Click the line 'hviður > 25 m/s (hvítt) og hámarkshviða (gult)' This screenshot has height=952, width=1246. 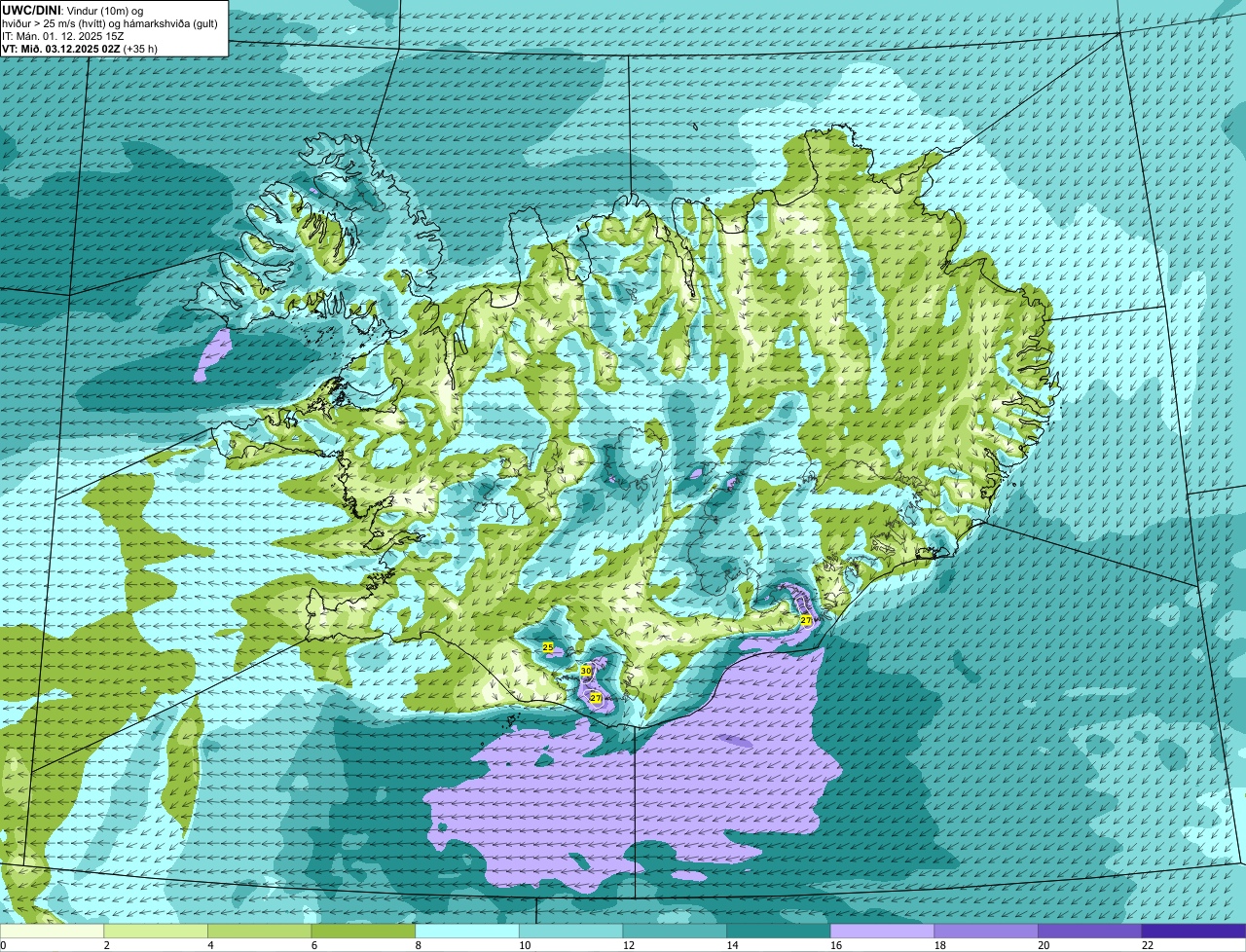110,22
